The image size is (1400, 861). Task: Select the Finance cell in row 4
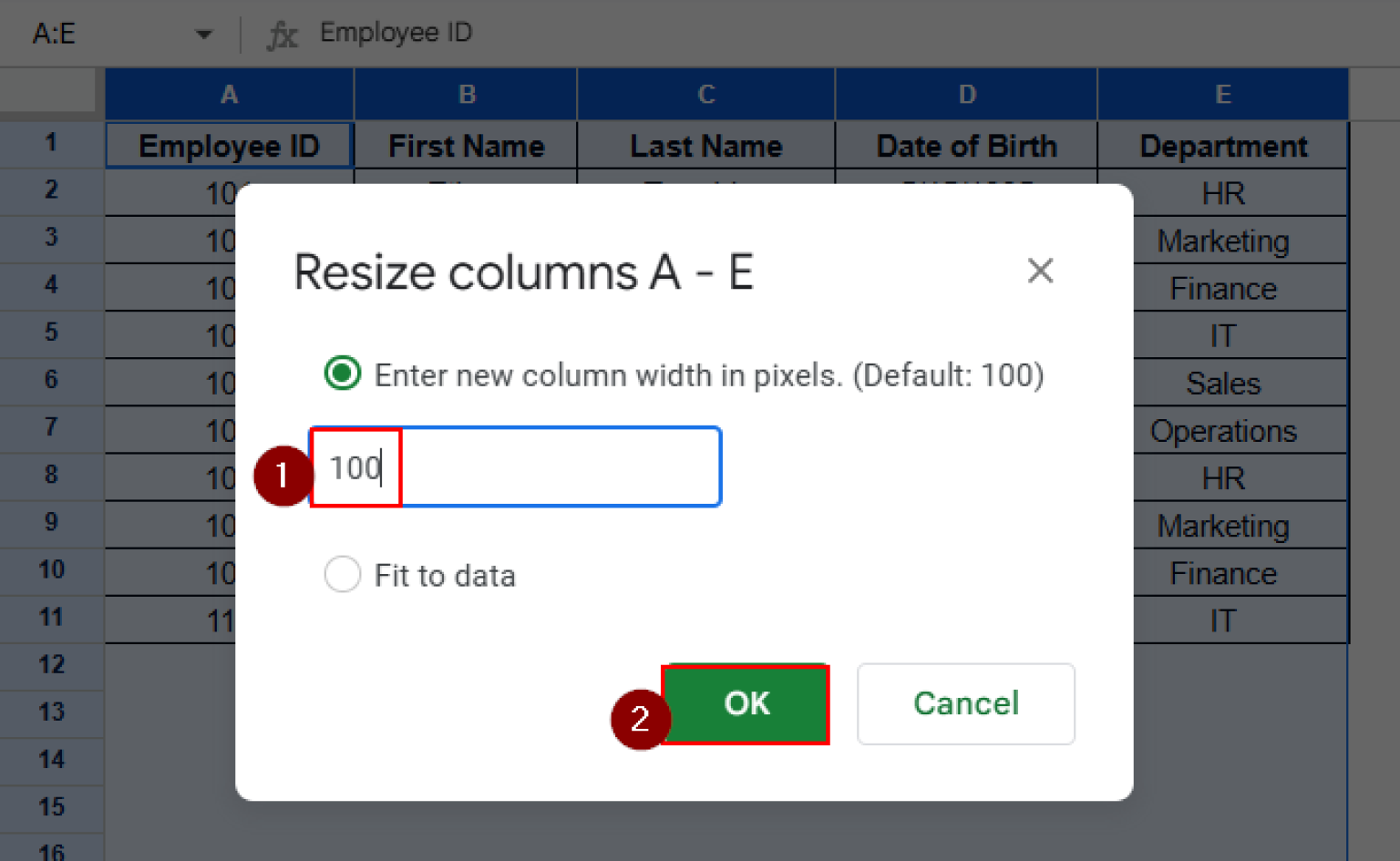point(1222,287)
